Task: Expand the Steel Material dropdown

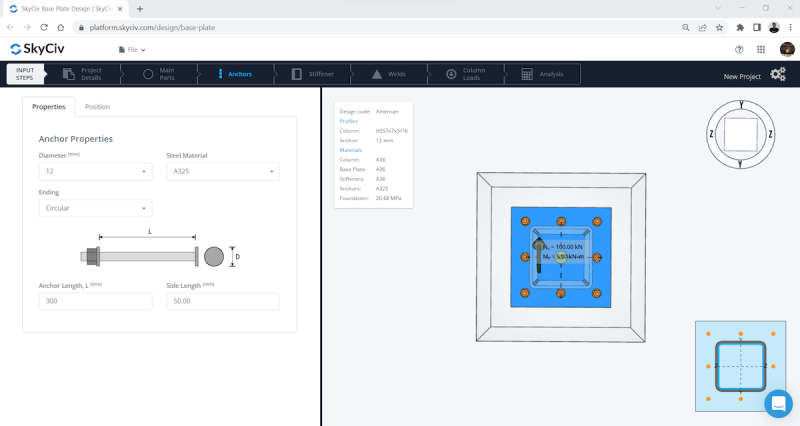Action: [222, 172]
